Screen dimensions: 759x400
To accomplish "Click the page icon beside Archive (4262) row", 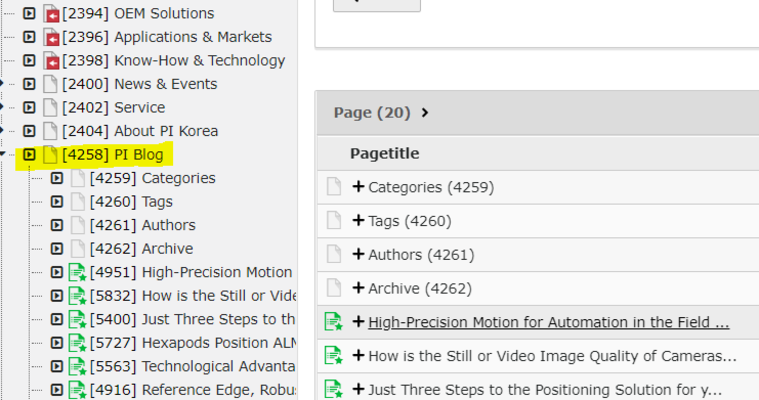I will [x=334, y=289].
